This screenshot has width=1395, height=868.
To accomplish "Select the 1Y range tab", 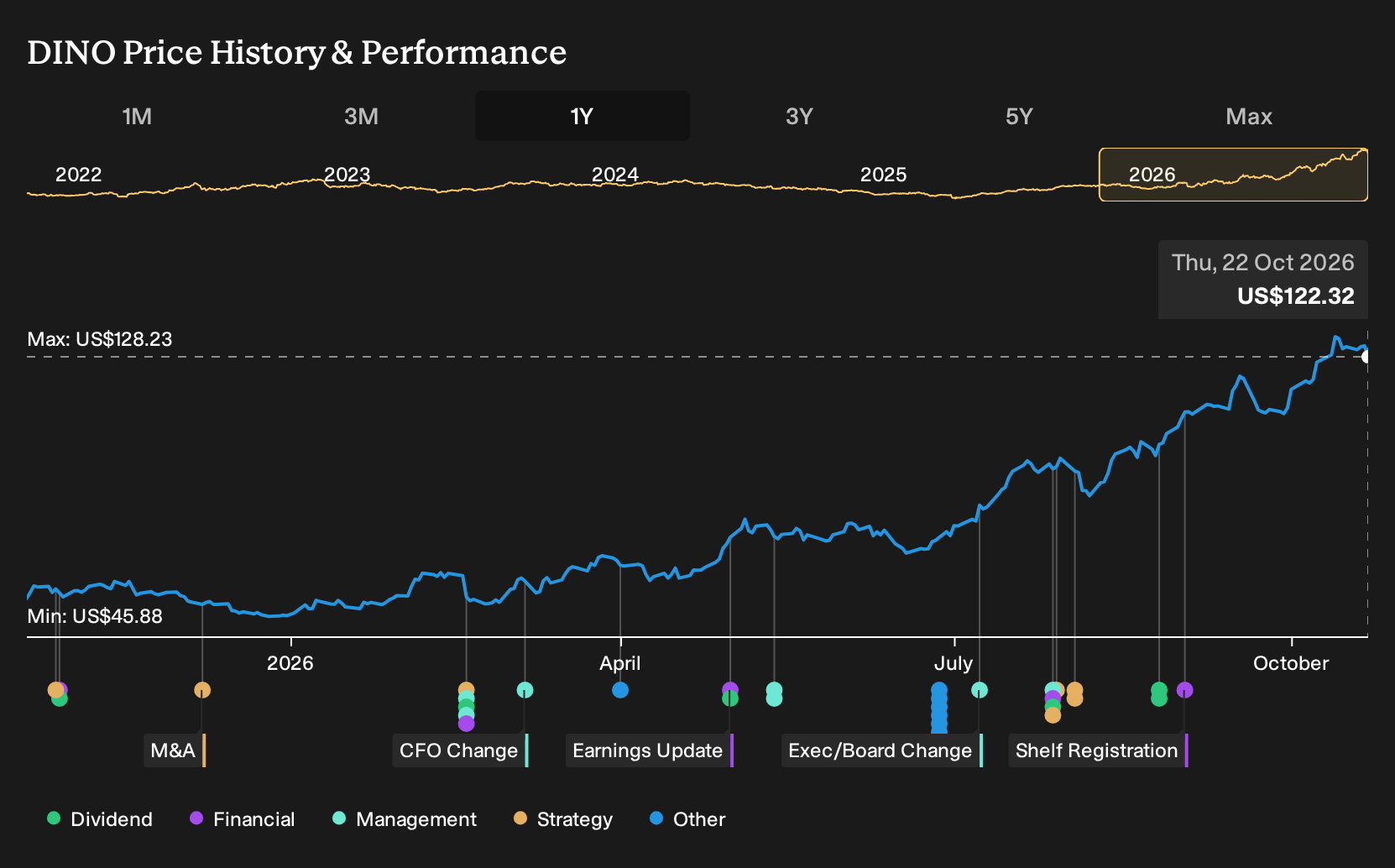I will (583, 116).
